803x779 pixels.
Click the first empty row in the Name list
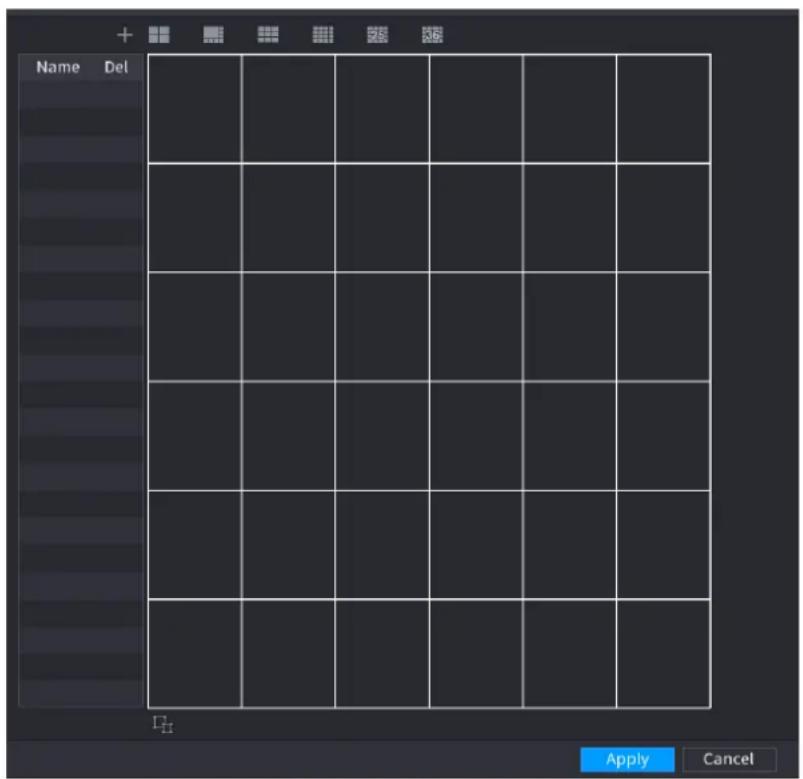tap(81, 94)
